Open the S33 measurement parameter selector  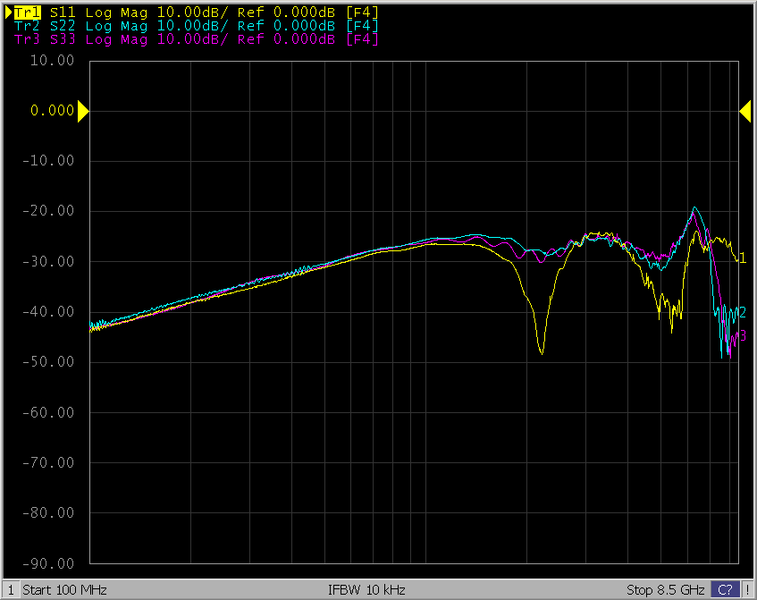tap(63, 40)
